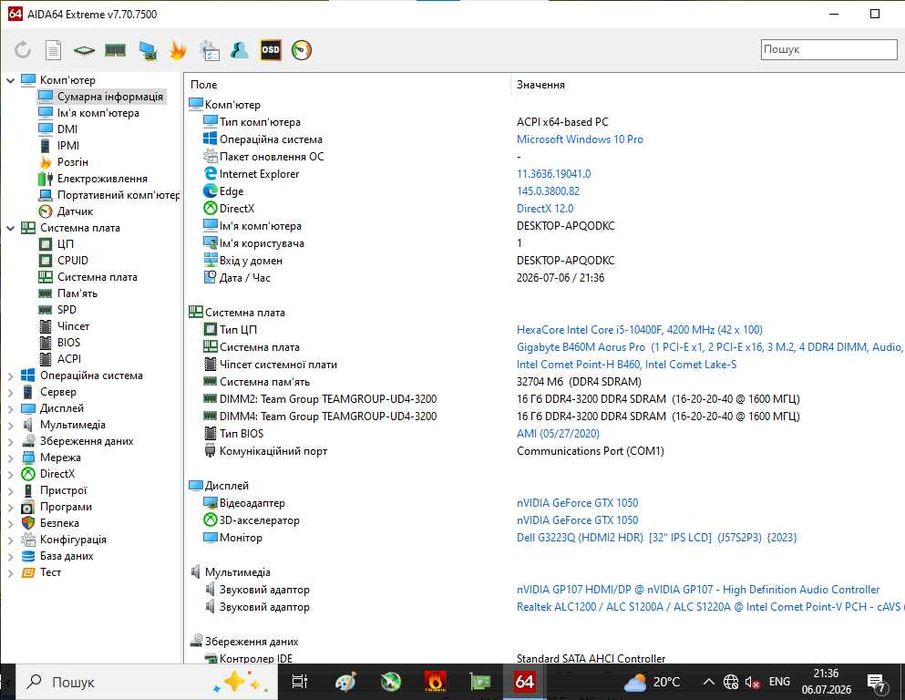Select the Конфігурація tree item
905x700 pixels.
point(73,540)
